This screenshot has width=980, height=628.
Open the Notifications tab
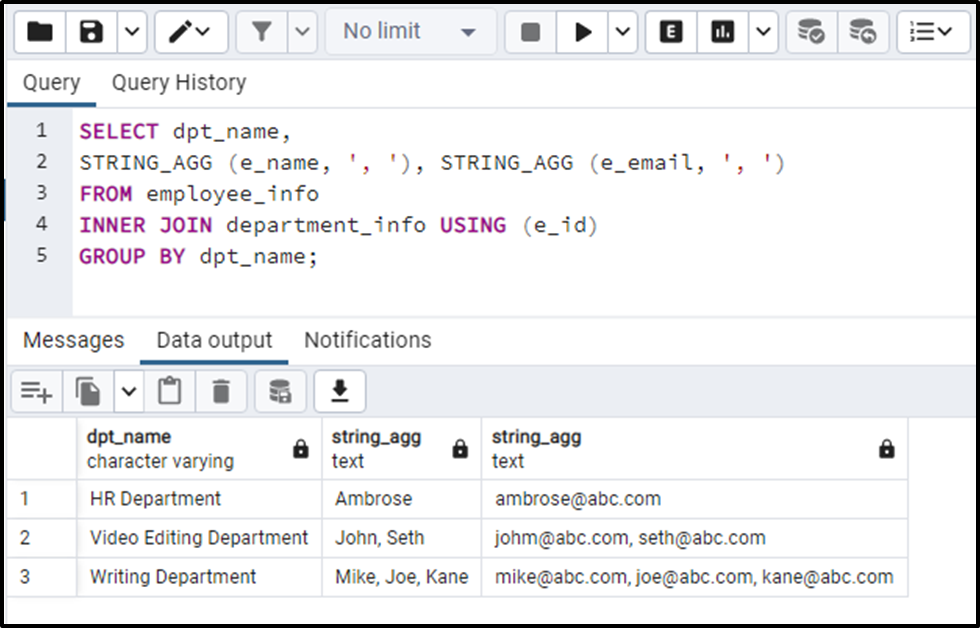coord(367,340)
